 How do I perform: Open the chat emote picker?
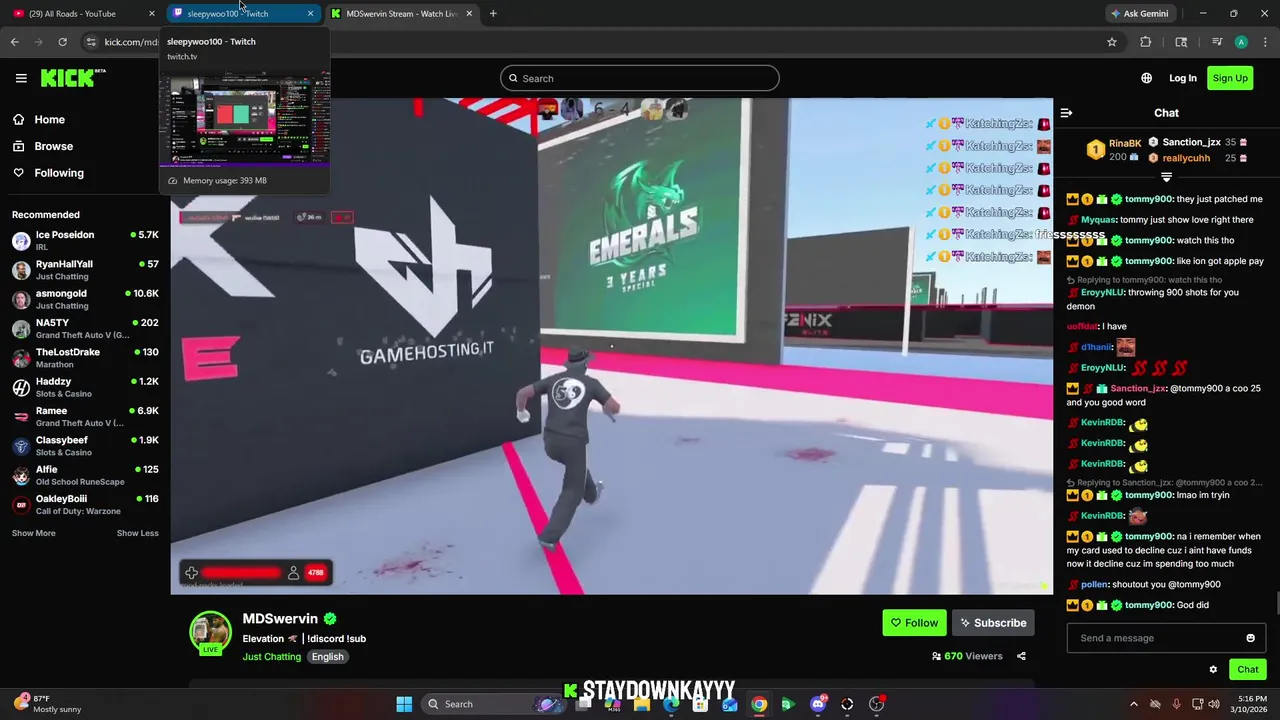coord(1250,638)
